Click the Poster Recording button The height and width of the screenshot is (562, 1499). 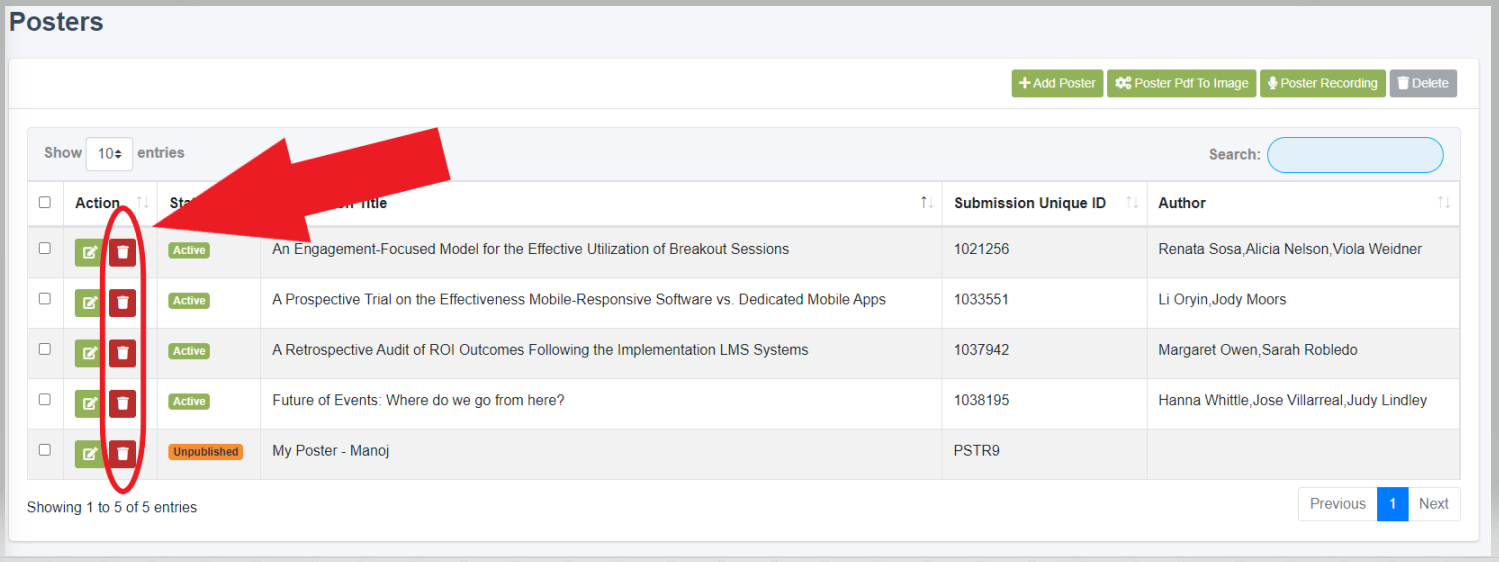(1323, 83)
